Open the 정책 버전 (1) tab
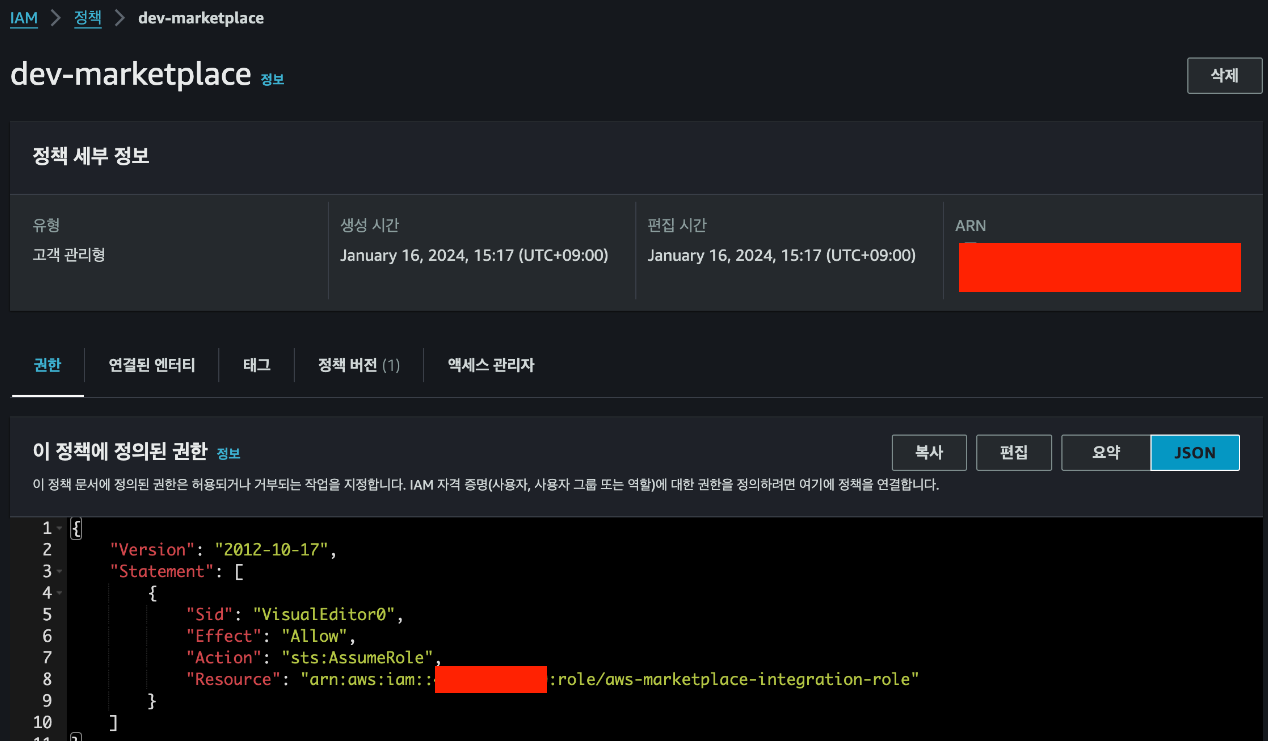Viewport: 1268px width, 741px height. point(359,365)
